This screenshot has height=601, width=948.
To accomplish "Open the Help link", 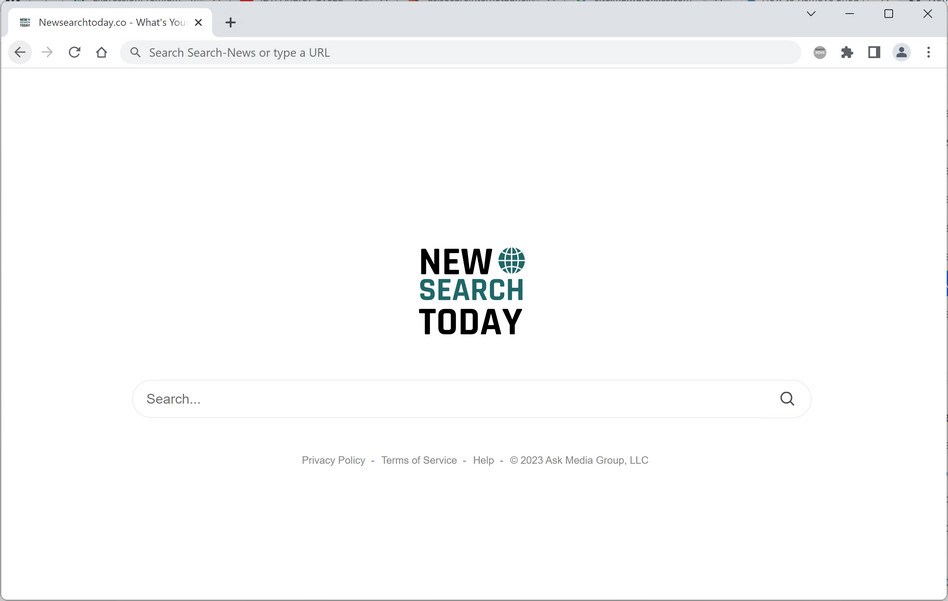I will coord(483,460).
